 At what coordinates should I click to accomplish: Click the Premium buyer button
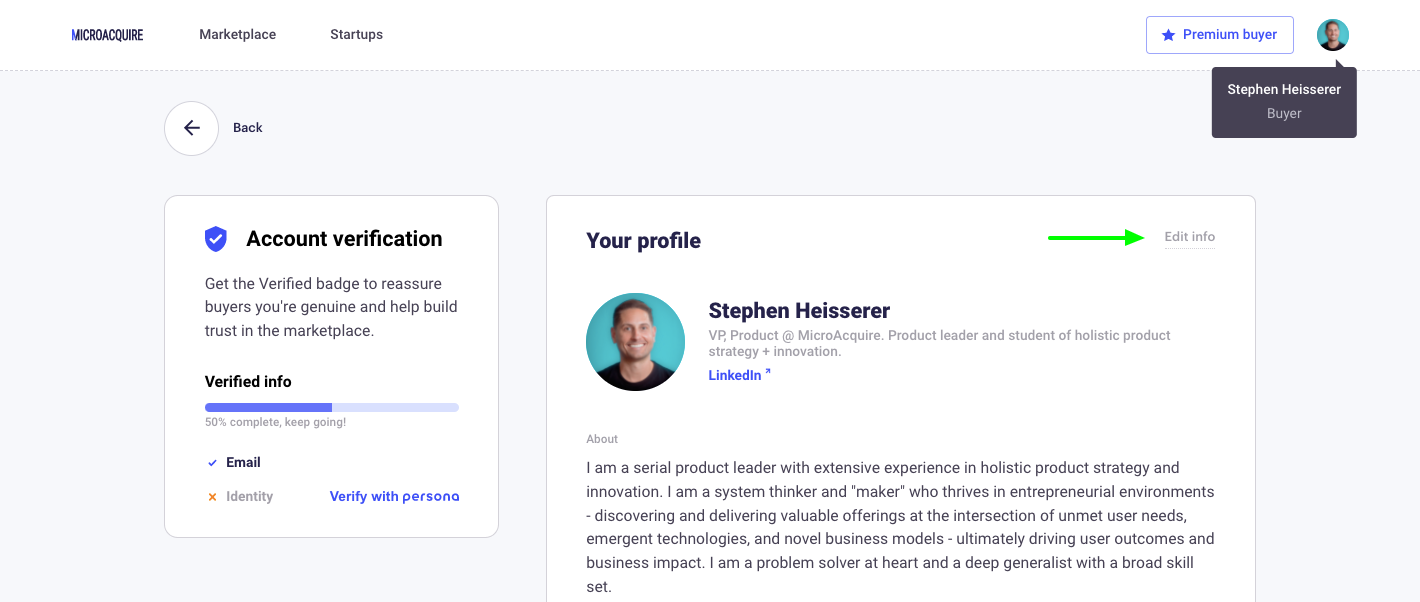tap(1220, 35)
